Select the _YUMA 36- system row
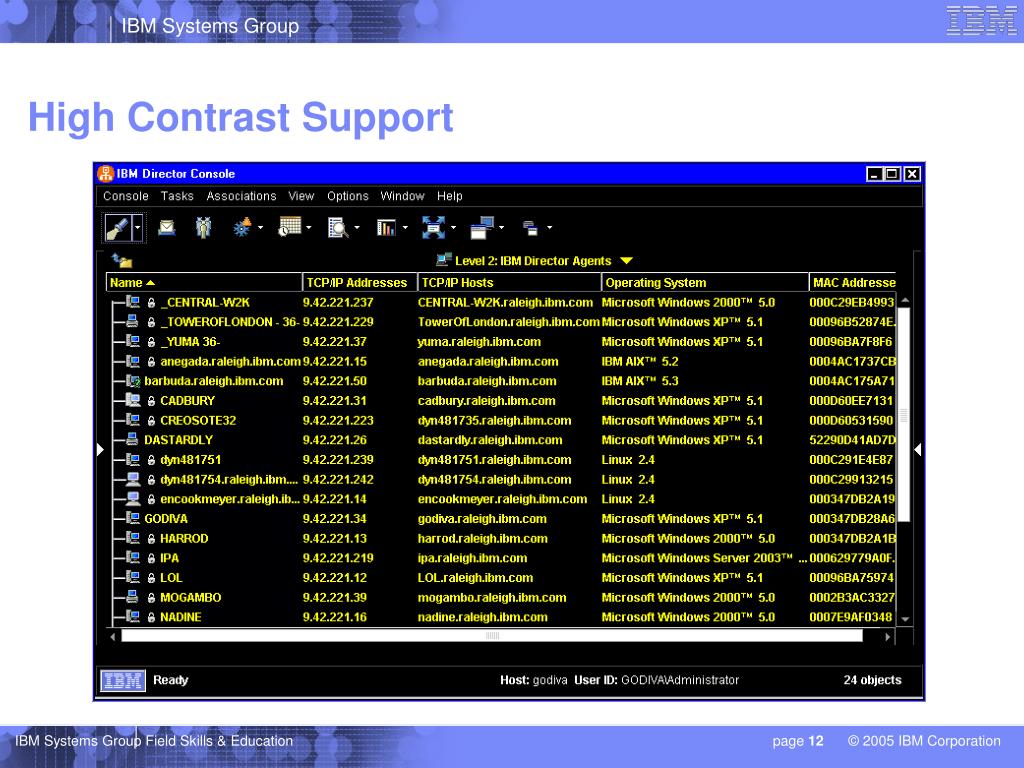This screenshot has height=768, width=1024. 503,342
